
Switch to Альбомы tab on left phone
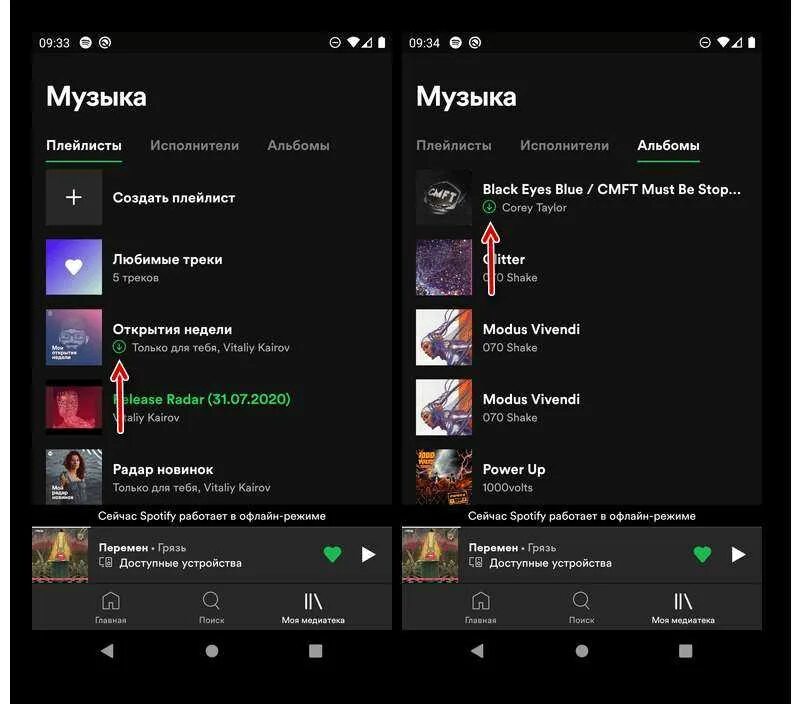(298, 146)
